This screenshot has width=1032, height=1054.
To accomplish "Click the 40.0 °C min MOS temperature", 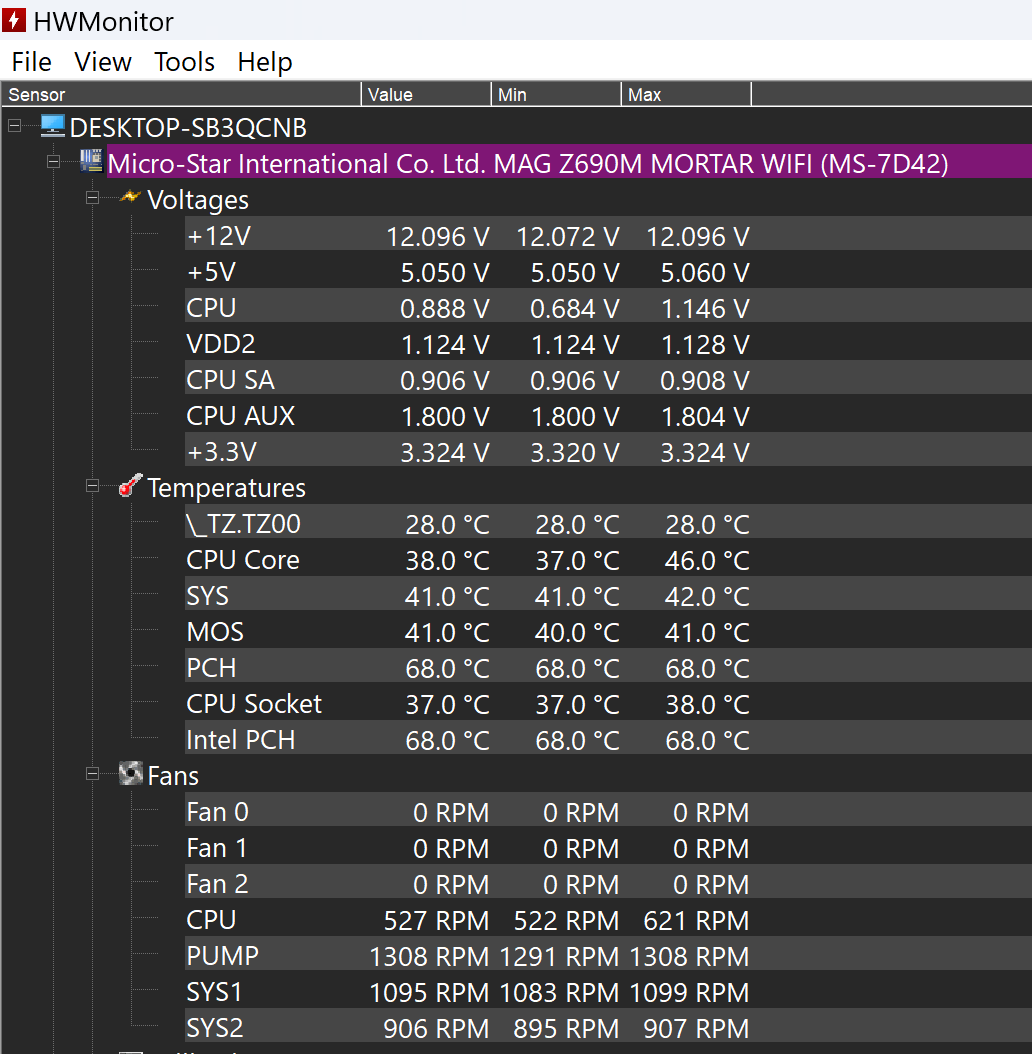I will click(578, 633).
